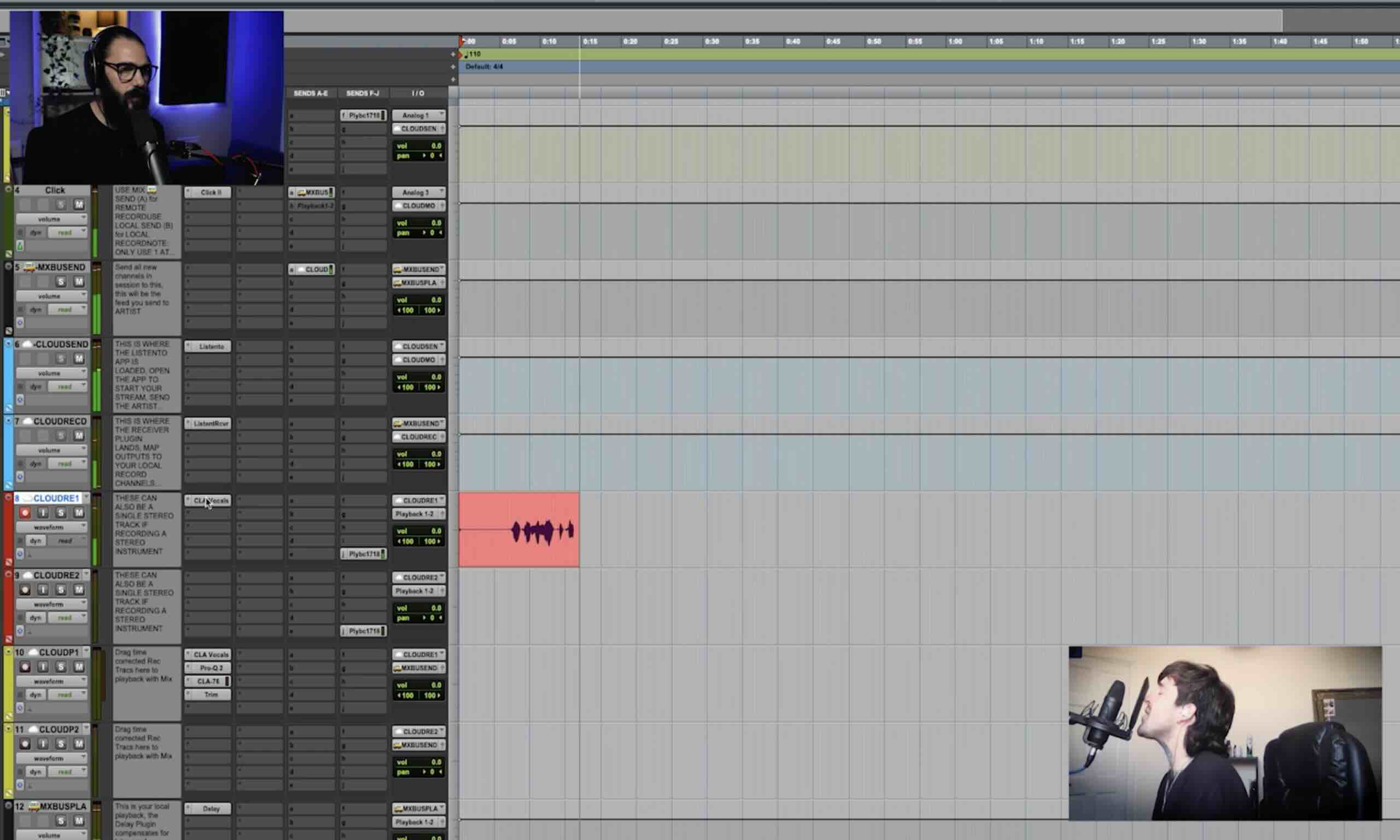Viewport: 1400px width, 840px height.
Task: Click the vol field on CLOUDRE1 track
Action: (x=419, y=531)
